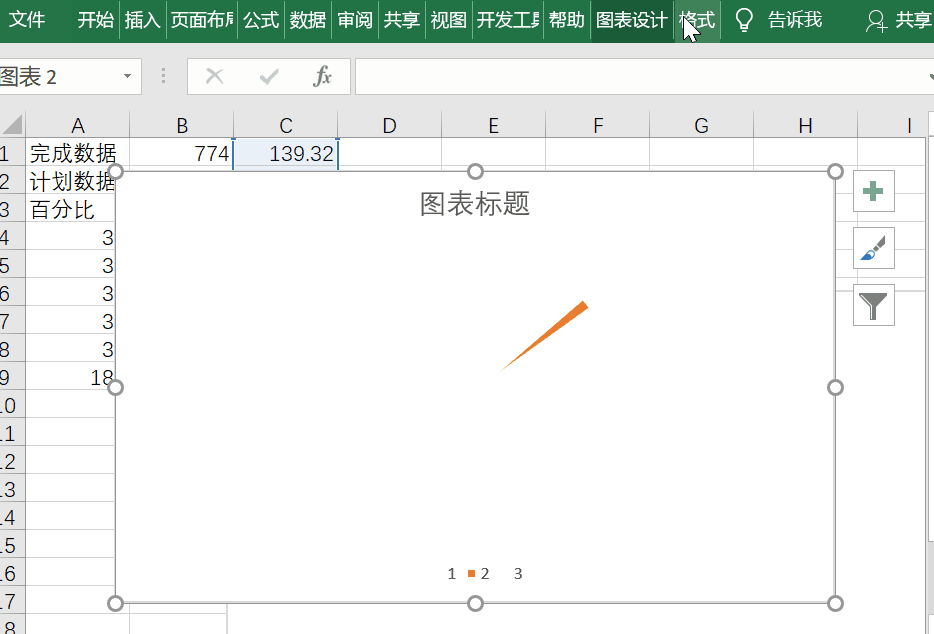Click the formula bar drag handle dots
The image size is (934, 634).
pyautogui.click(x=163, y=76)
